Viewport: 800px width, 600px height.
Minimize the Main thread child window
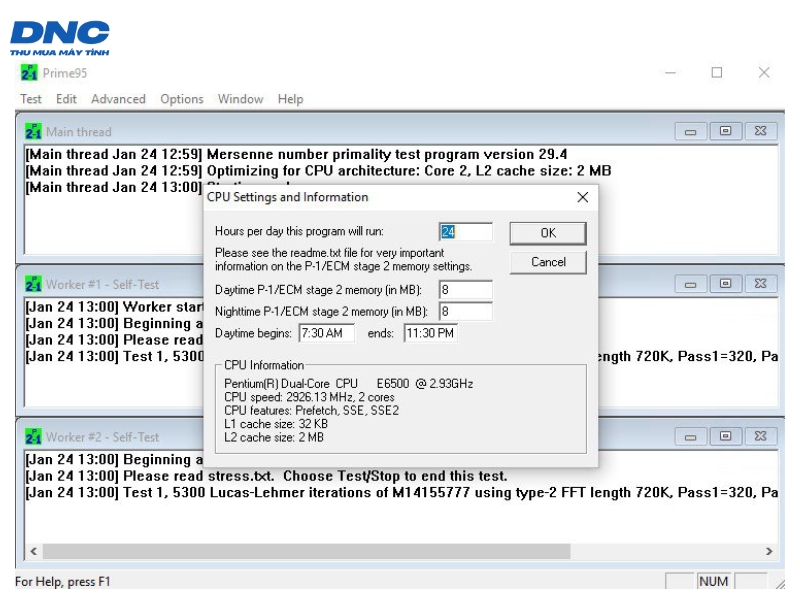(x=690, y=132)
